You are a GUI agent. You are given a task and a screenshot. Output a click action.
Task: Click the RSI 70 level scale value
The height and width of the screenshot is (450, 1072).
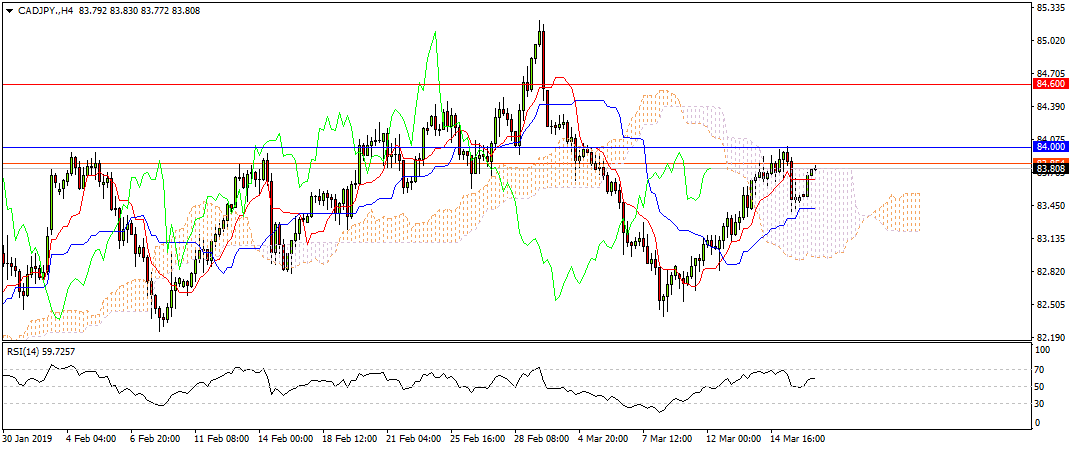pos(1041,369)
